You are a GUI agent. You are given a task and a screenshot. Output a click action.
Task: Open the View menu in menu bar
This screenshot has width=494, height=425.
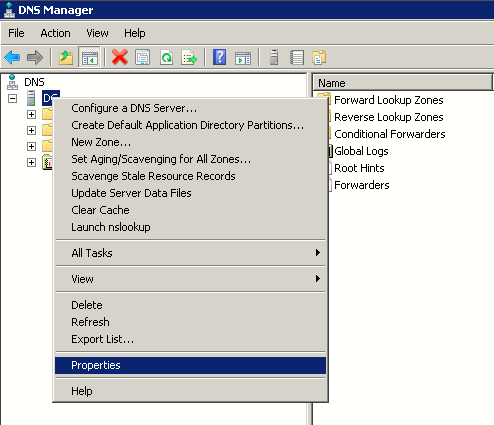tap(97, 33)
